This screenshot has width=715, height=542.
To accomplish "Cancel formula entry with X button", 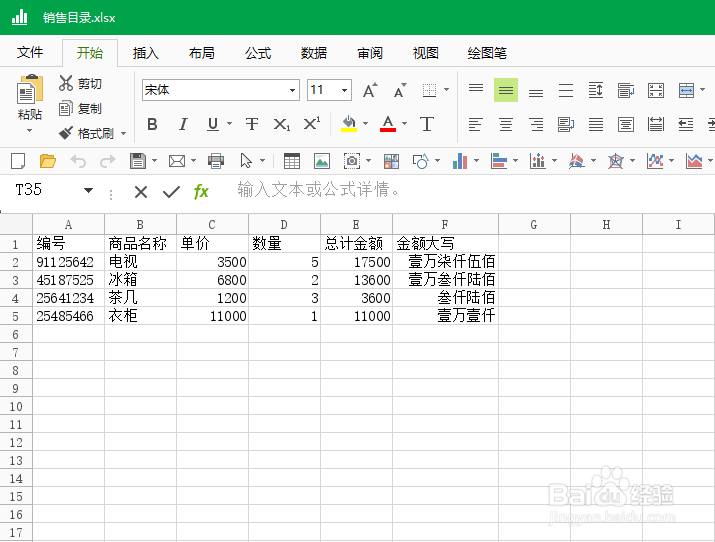I will click(141, 192).
